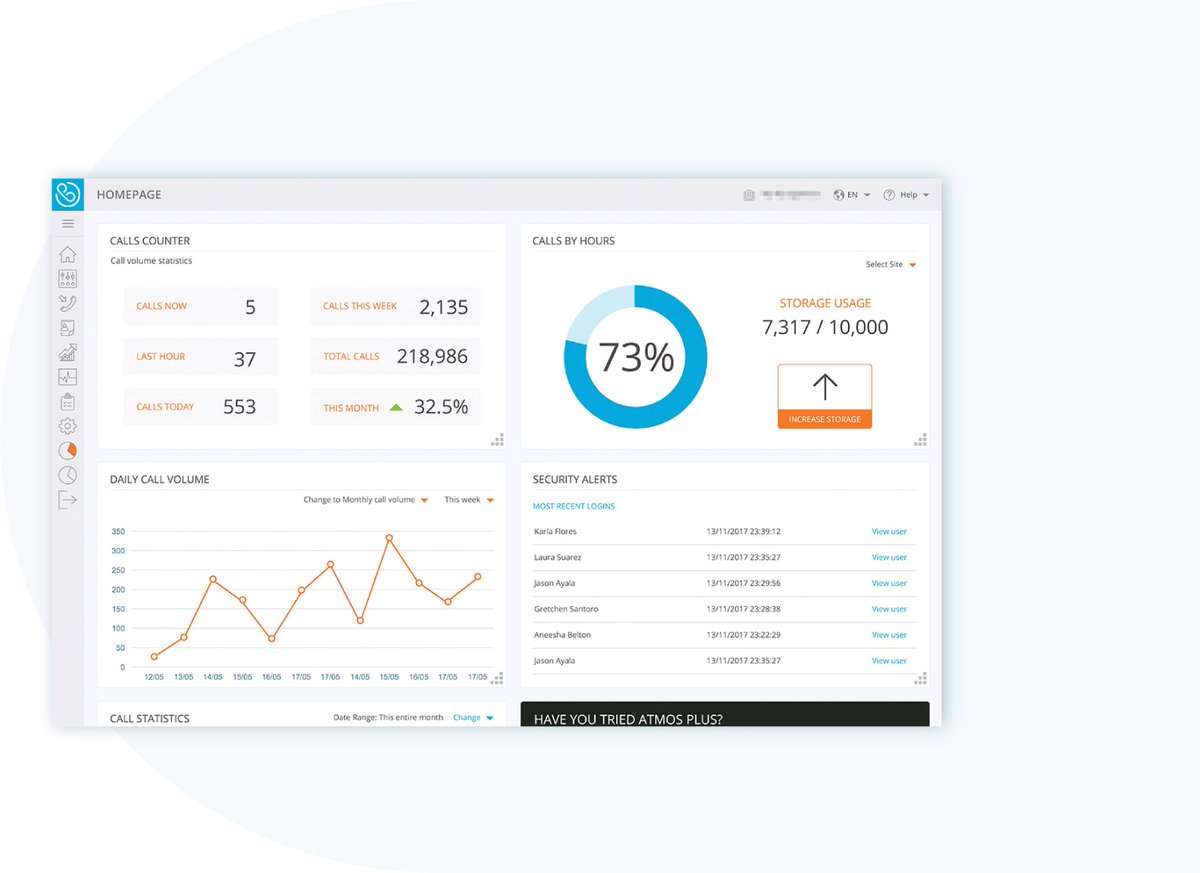This screenshot has width=1200, height=873.
Task: Open the This week dropdown
Action: pos(469,500)
